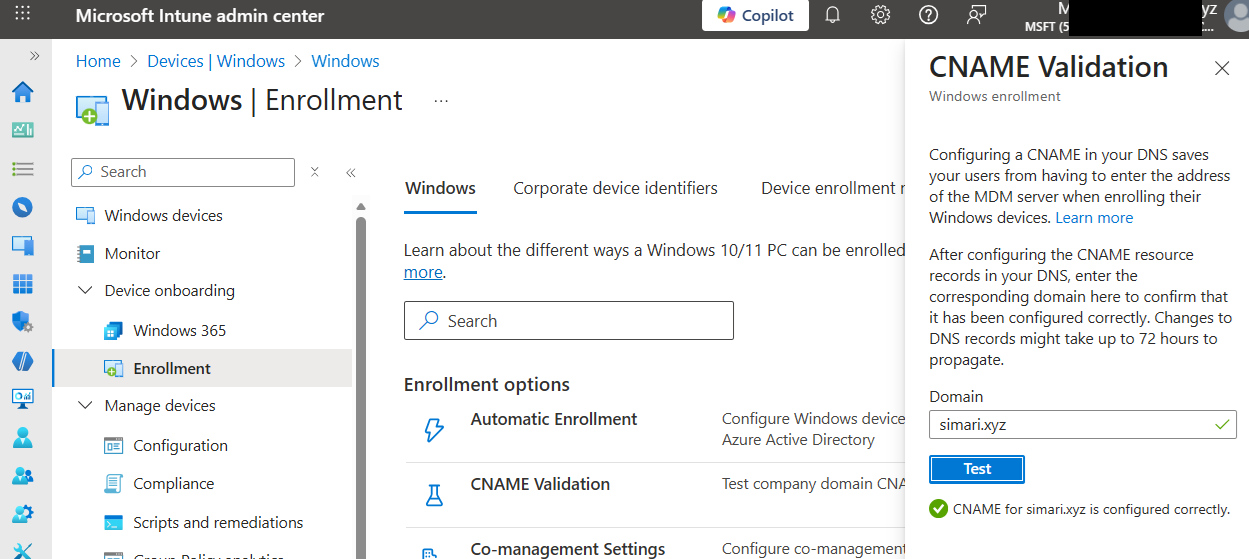Screen dimensions: 1249x559
Task: Open Groups icon in nav rail
Action: pyautogui.click(x=22, y=475)
